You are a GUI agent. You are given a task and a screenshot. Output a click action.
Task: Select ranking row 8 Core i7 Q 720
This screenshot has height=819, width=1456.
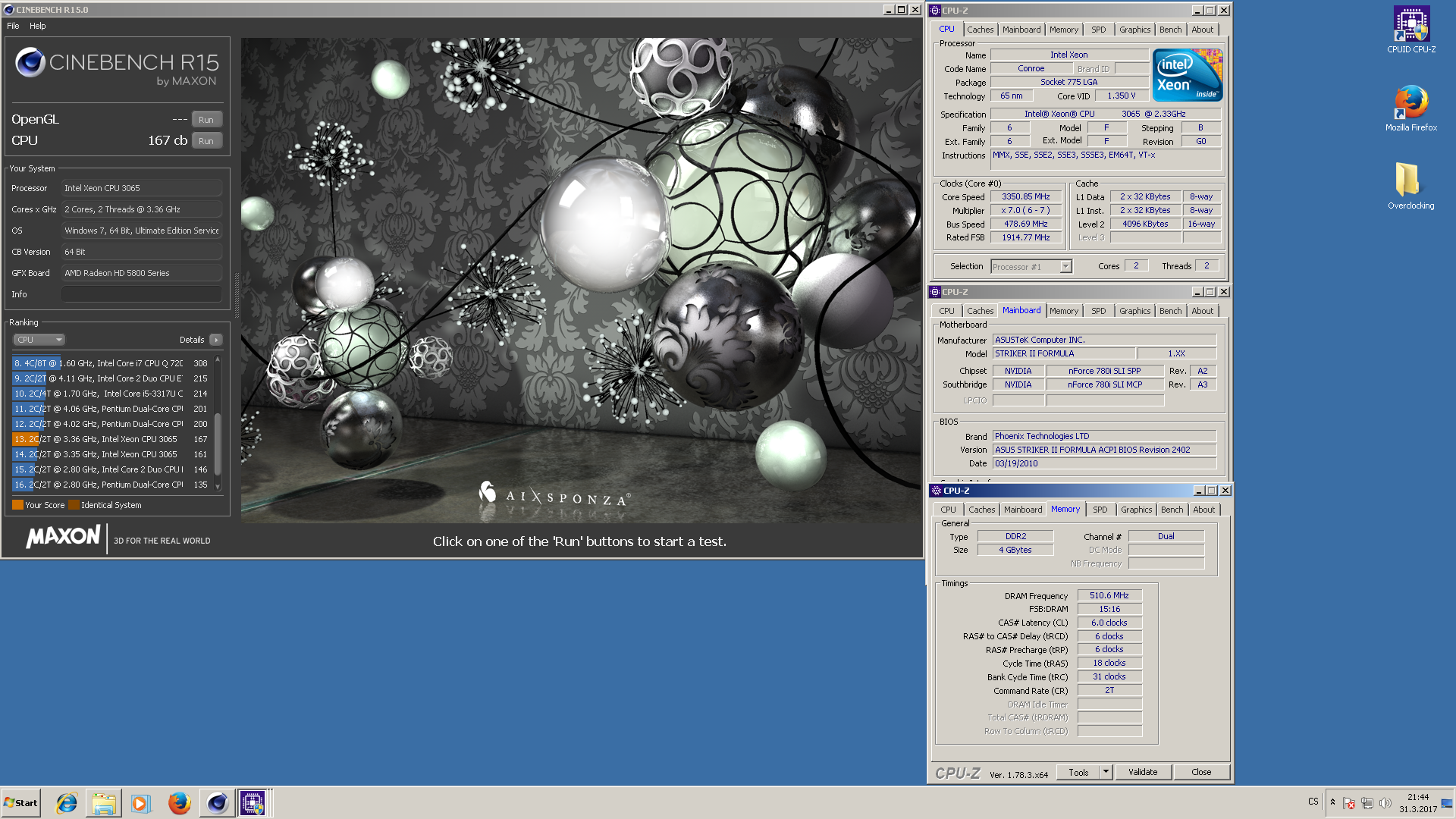click(111, 363)
